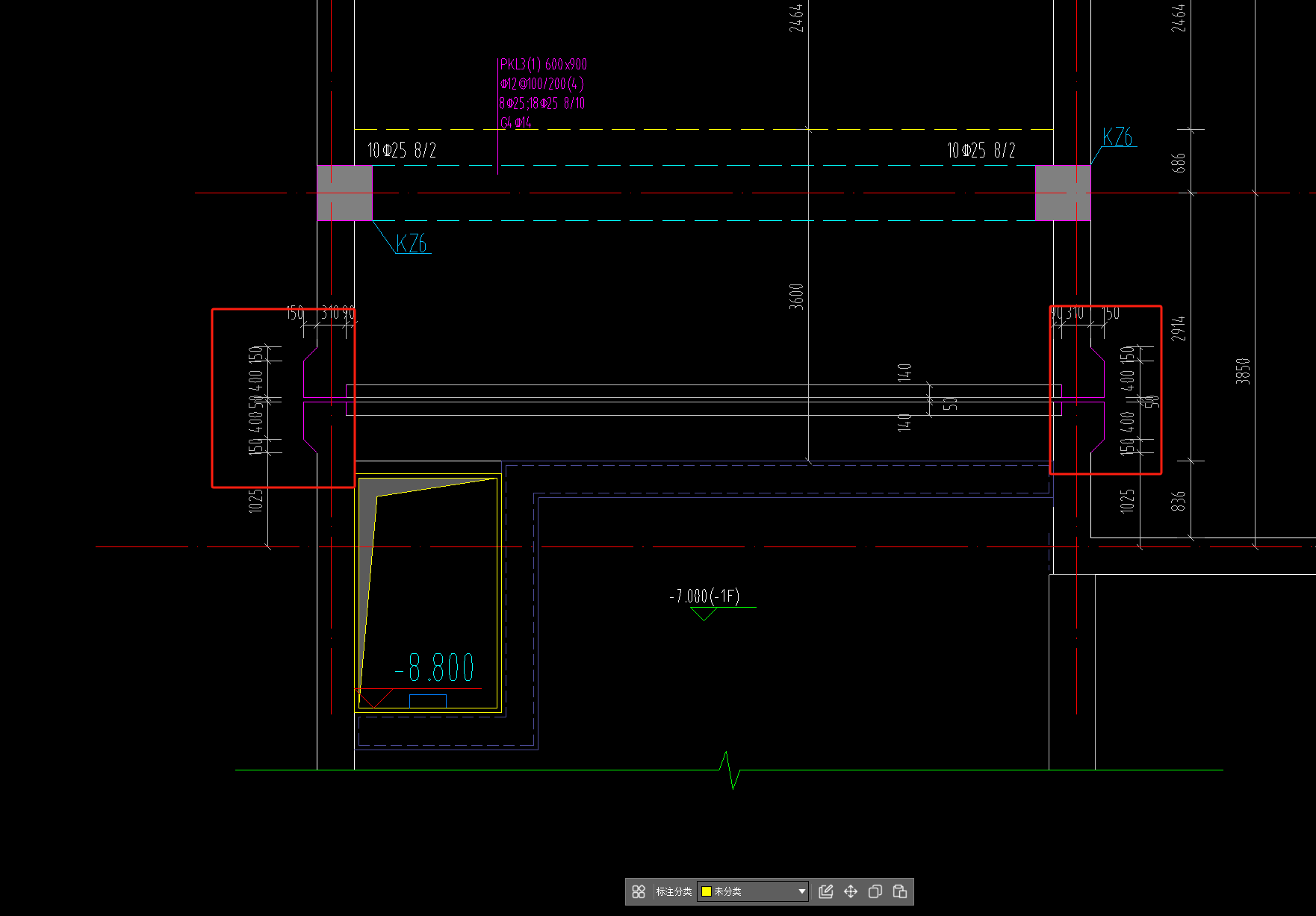The image size is (1316, 916).
Task: Click the stirrup text Φ12@100/200(4)
Action: [x=542, y=84]
